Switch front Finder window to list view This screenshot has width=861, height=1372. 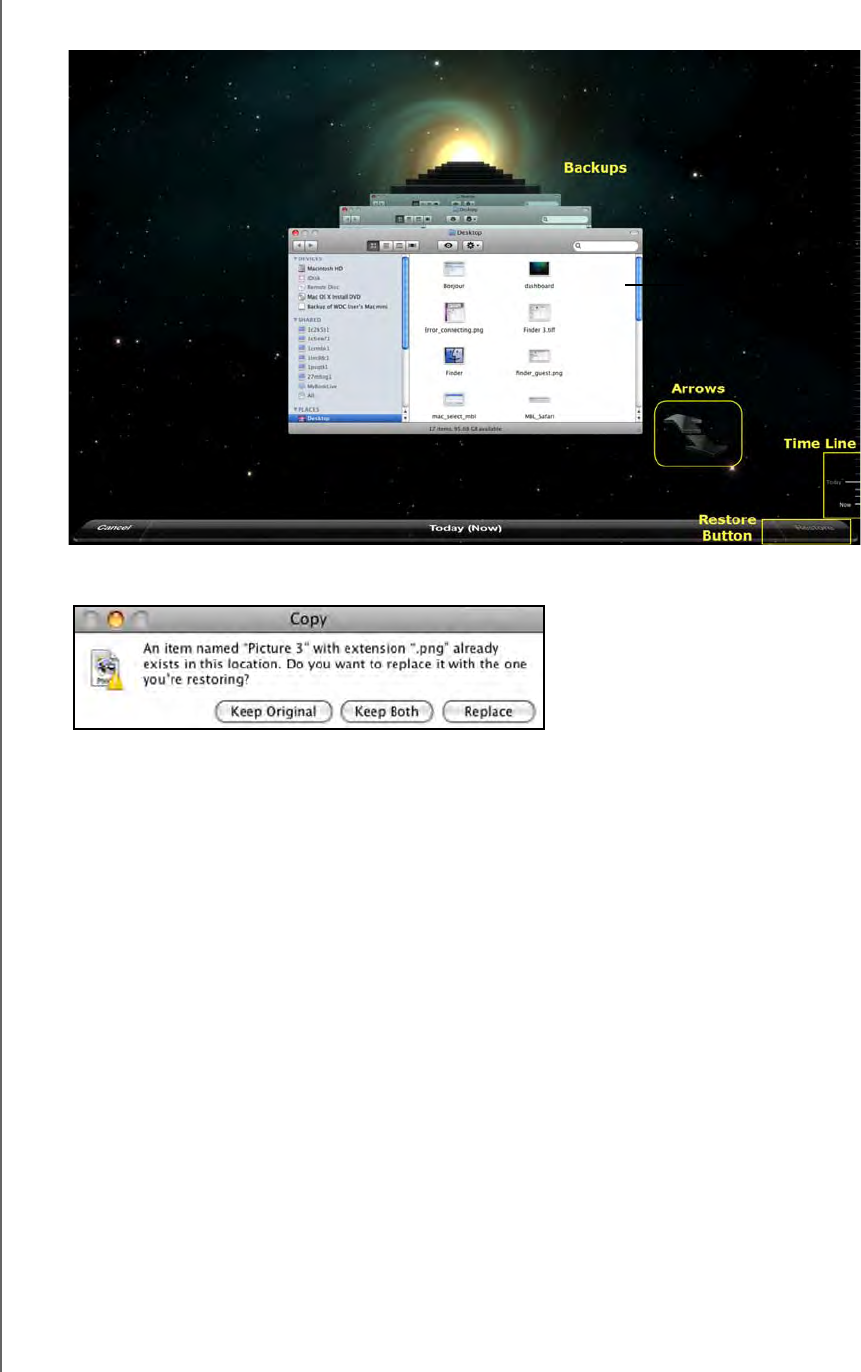[387, 245]
